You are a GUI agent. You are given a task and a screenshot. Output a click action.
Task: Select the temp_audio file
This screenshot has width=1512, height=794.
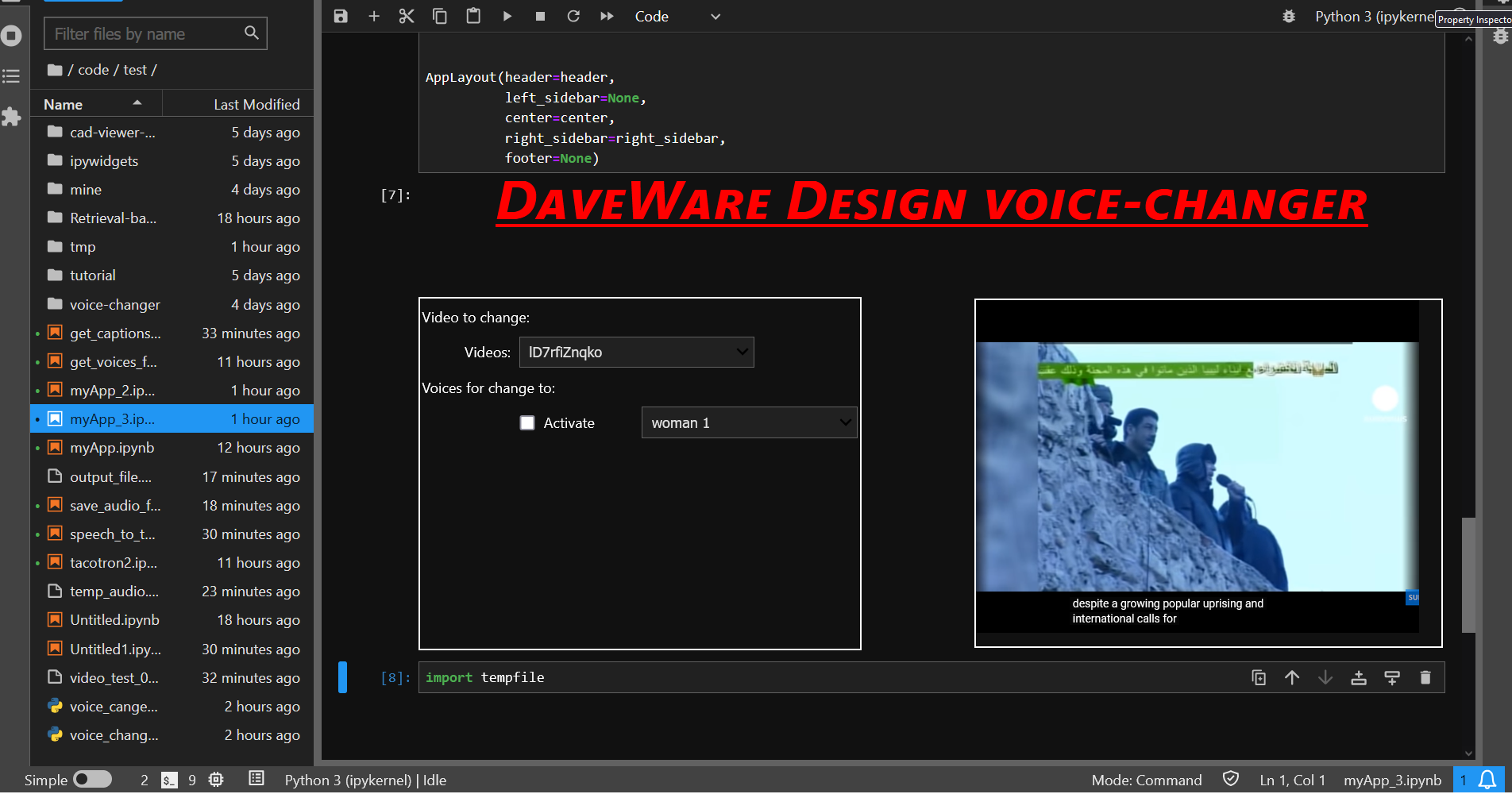coord(172,592)
